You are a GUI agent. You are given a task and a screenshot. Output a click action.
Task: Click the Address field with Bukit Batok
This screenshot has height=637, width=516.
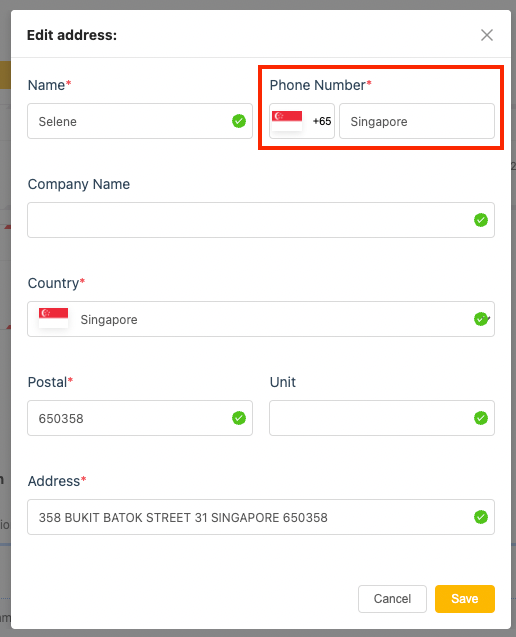pyautogui.click(x=261, y=517)
